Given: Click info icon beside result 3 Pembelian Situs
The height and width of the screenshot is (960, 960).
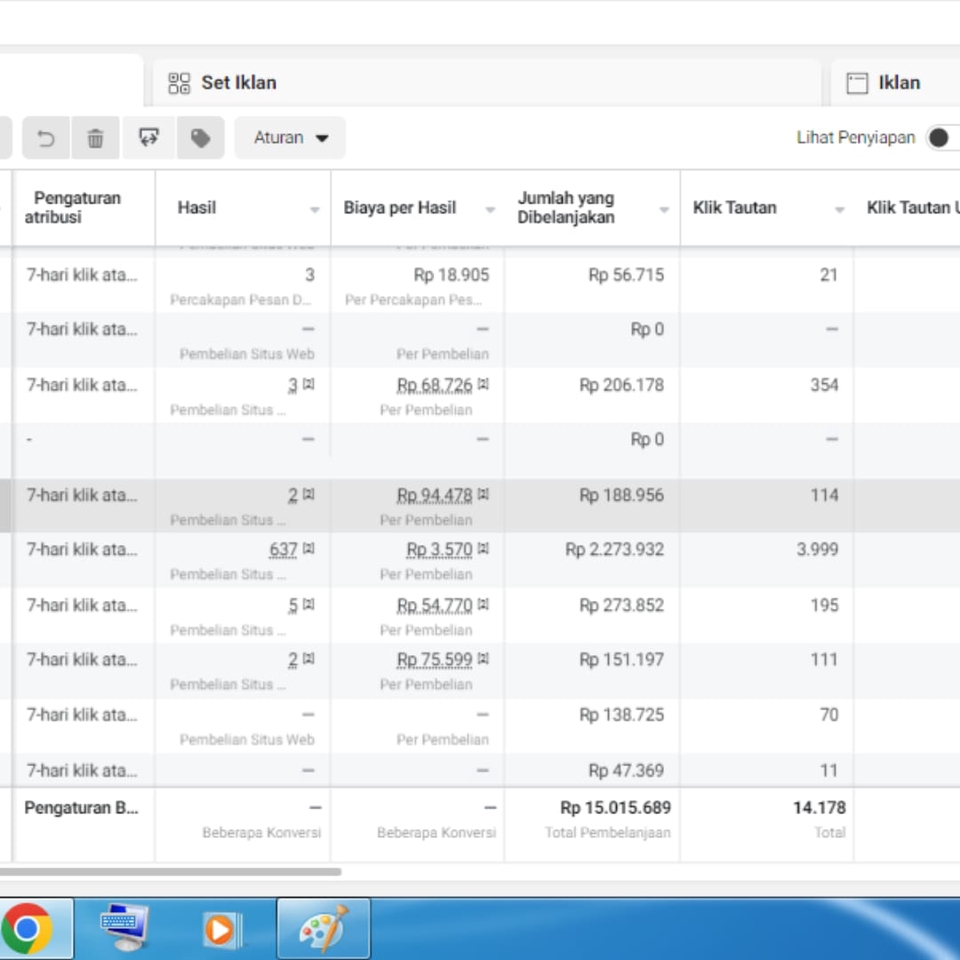Looking at the screenshot, I should [x=309, y=384].
